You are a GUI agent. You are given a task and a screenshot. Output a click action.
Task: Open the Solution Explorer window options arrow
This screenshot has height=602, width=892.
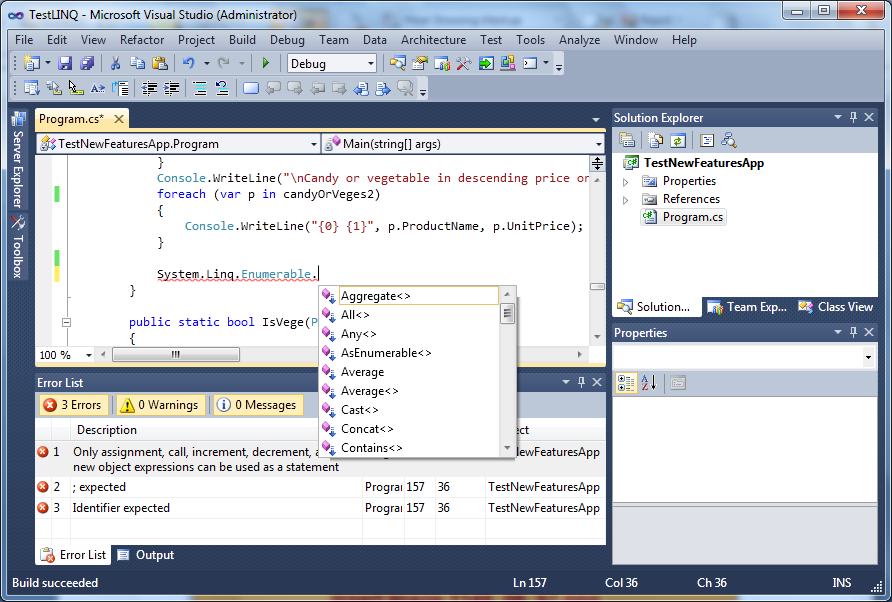click(837, 117)
